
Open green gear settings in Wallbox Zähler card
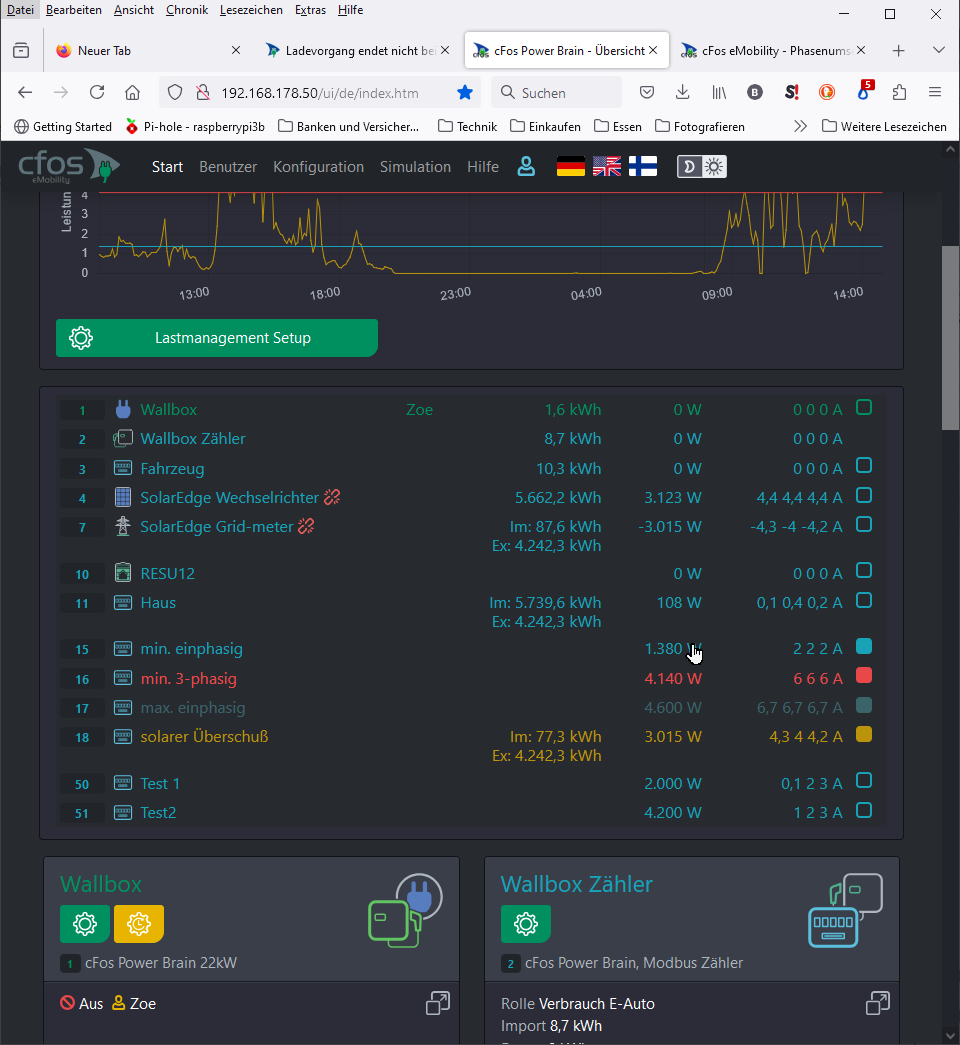pyautogui.click(x=526, y=924)
